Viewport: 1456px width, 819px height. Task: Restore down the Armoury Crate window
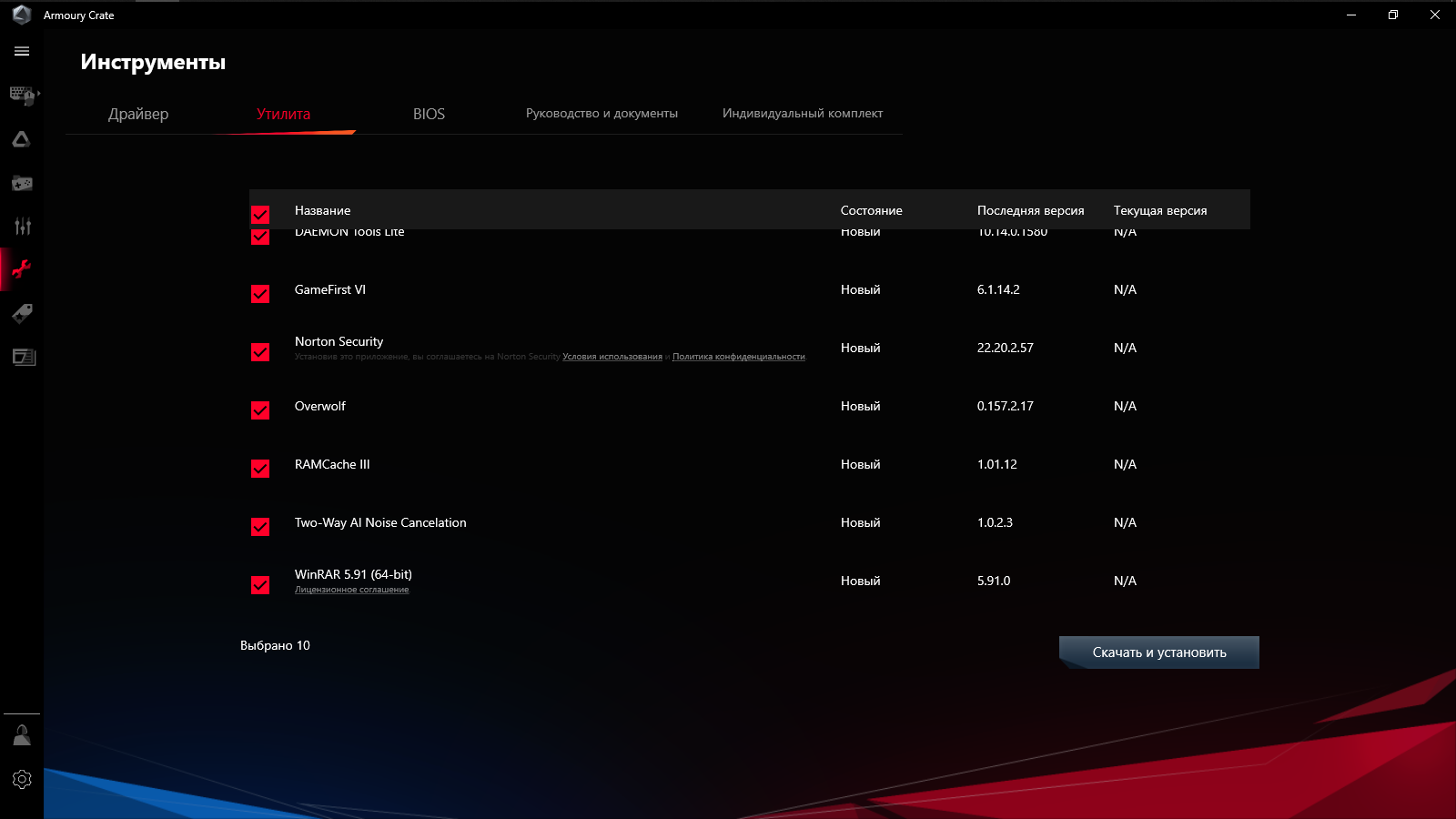coord(1393,15)
